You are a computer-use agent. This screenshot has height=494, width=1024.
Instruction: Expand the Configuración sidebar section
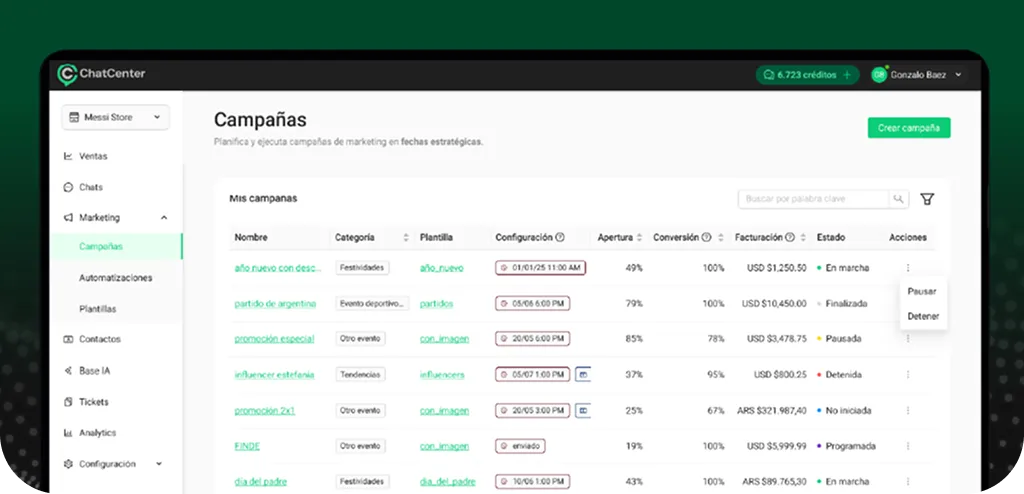[158, 464]
